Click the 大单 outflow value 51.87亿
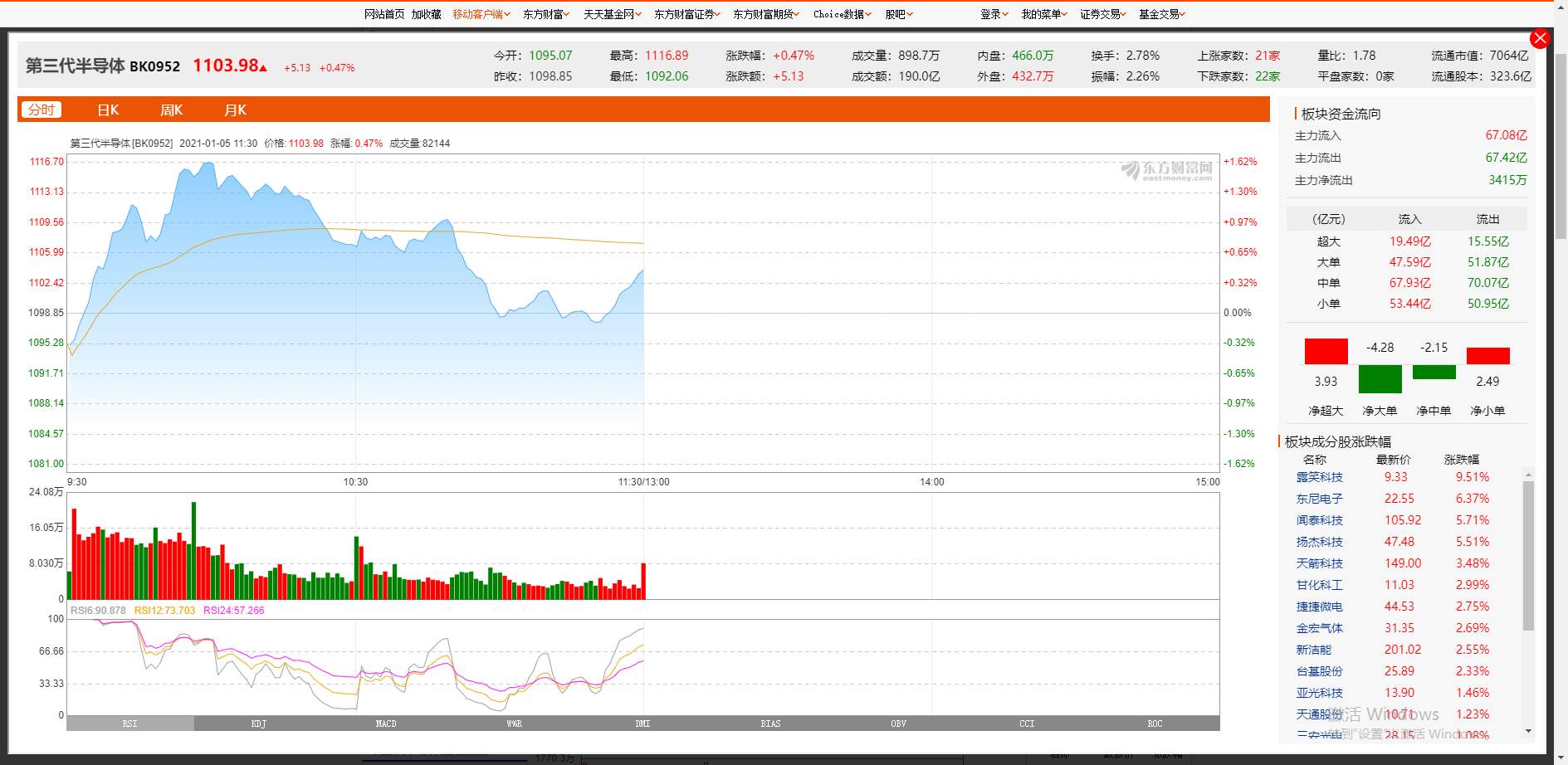The height and width of the screenshot is (765, 1568). (1488, 262)
